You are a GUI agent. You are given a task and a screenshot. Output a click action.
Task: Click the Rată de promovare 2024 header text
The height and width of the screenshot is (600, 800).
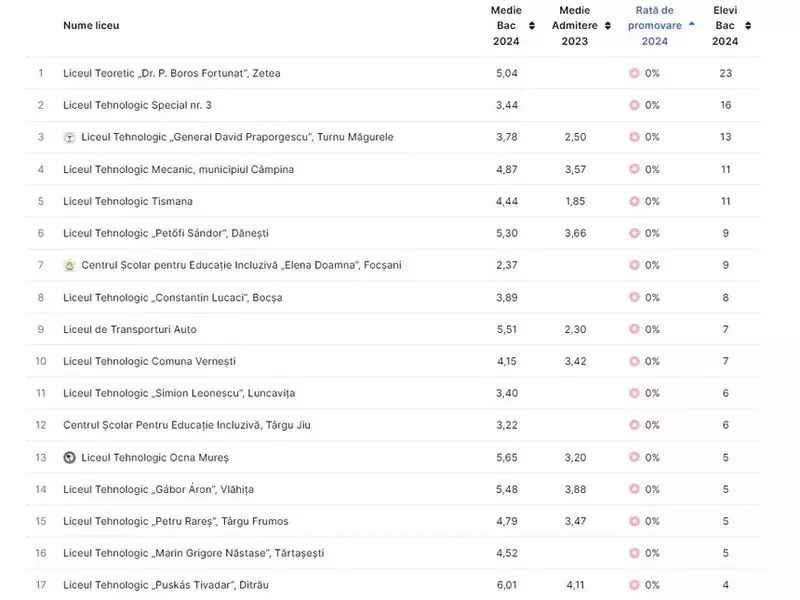[x=654, y=26]
